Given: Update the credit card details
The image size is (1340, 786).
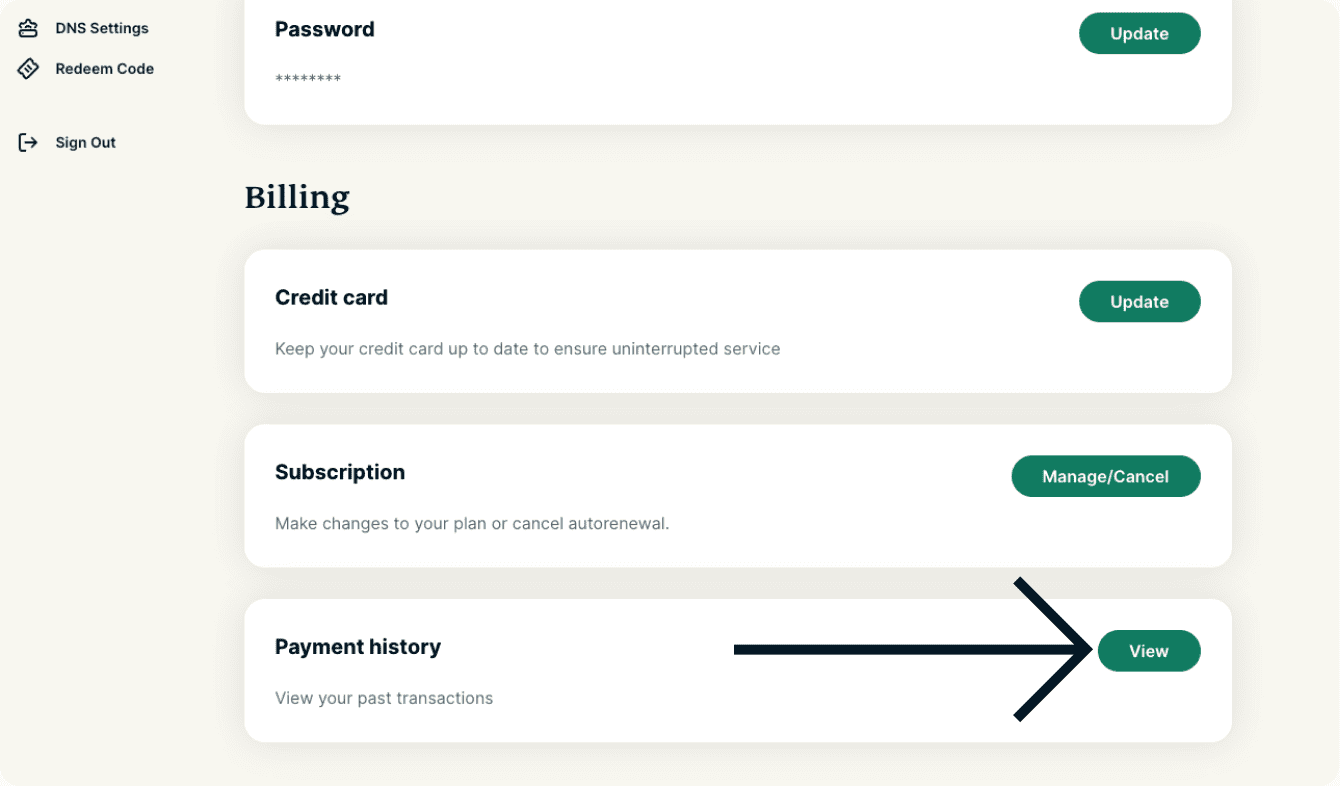Looking at the screenshot, I should [1139, 302].
